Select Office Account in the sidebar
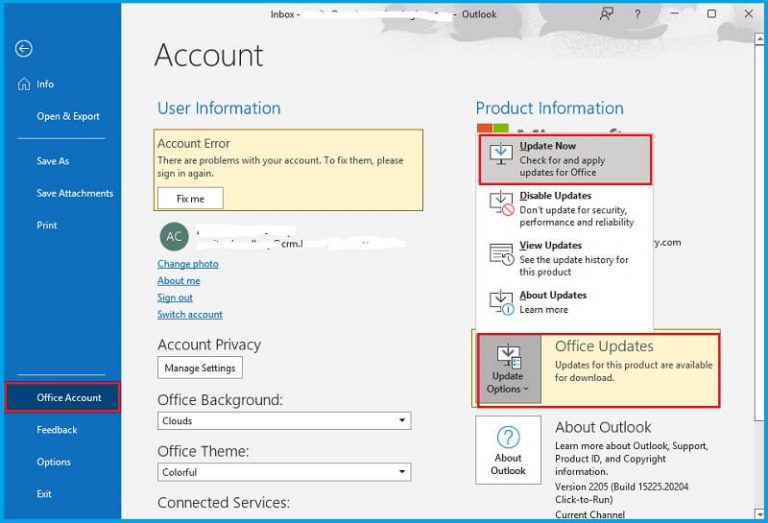The width and height of the screenshot is (768, 523). 62,398
